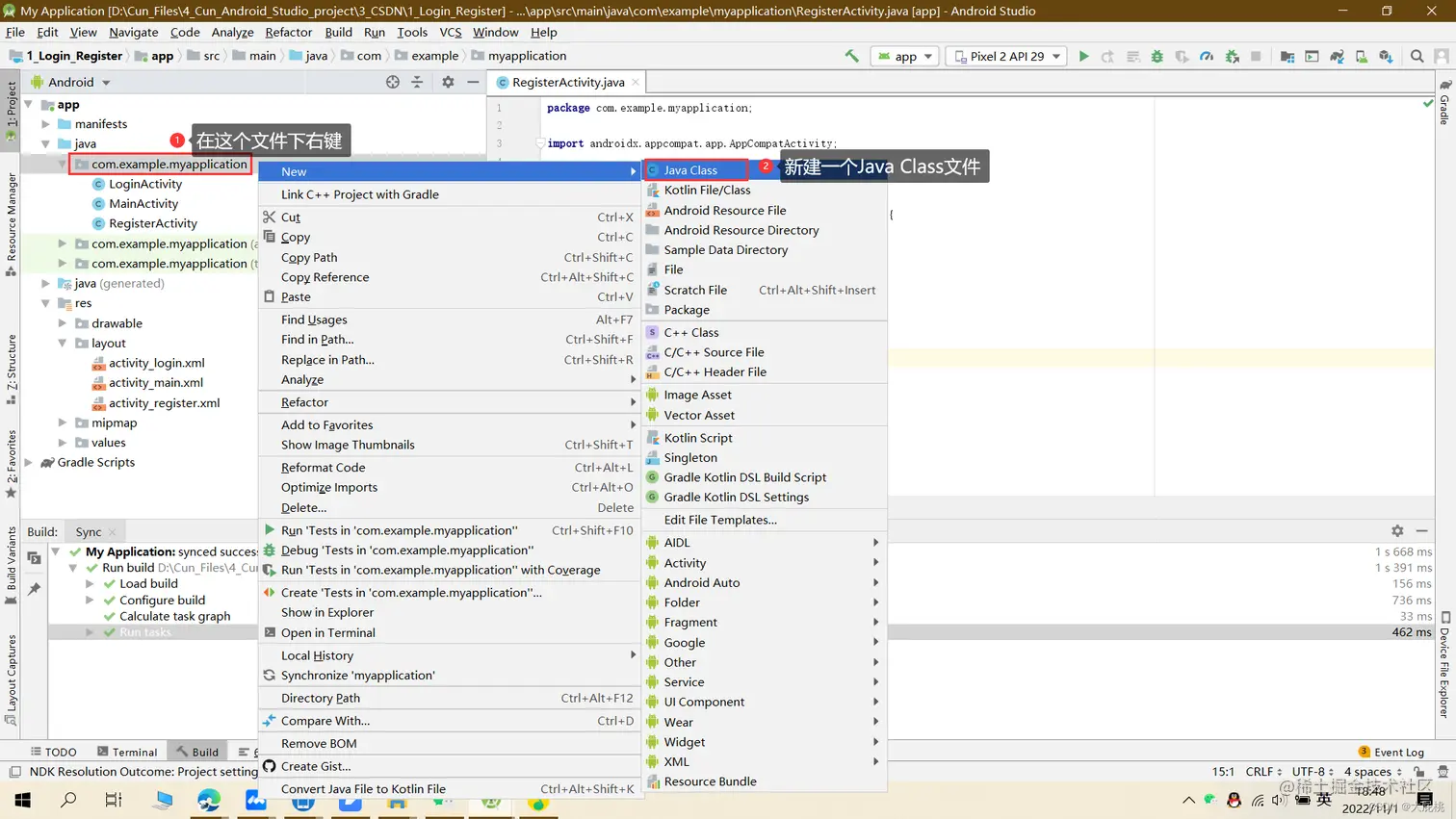This screenshot has height=819, width=1456.
Task: Select Configure build task row
Action: [x=162, y=601]
